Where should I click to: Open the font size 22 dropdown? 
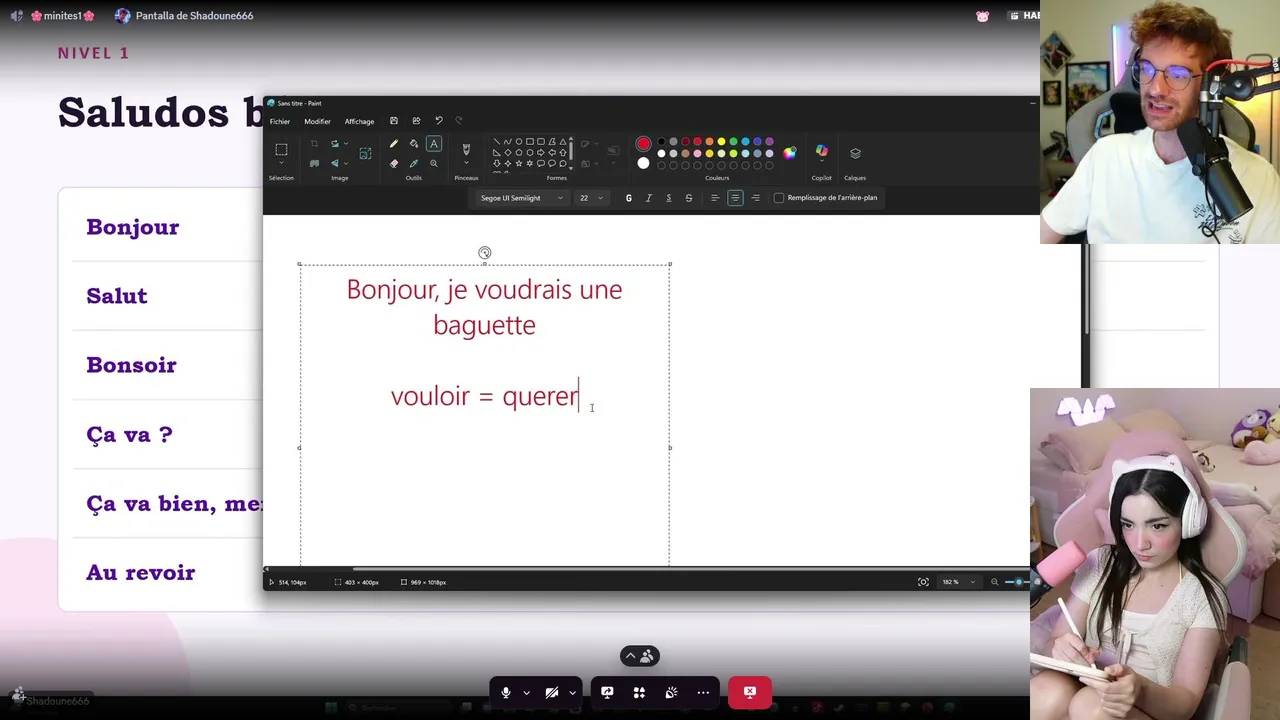591,198
